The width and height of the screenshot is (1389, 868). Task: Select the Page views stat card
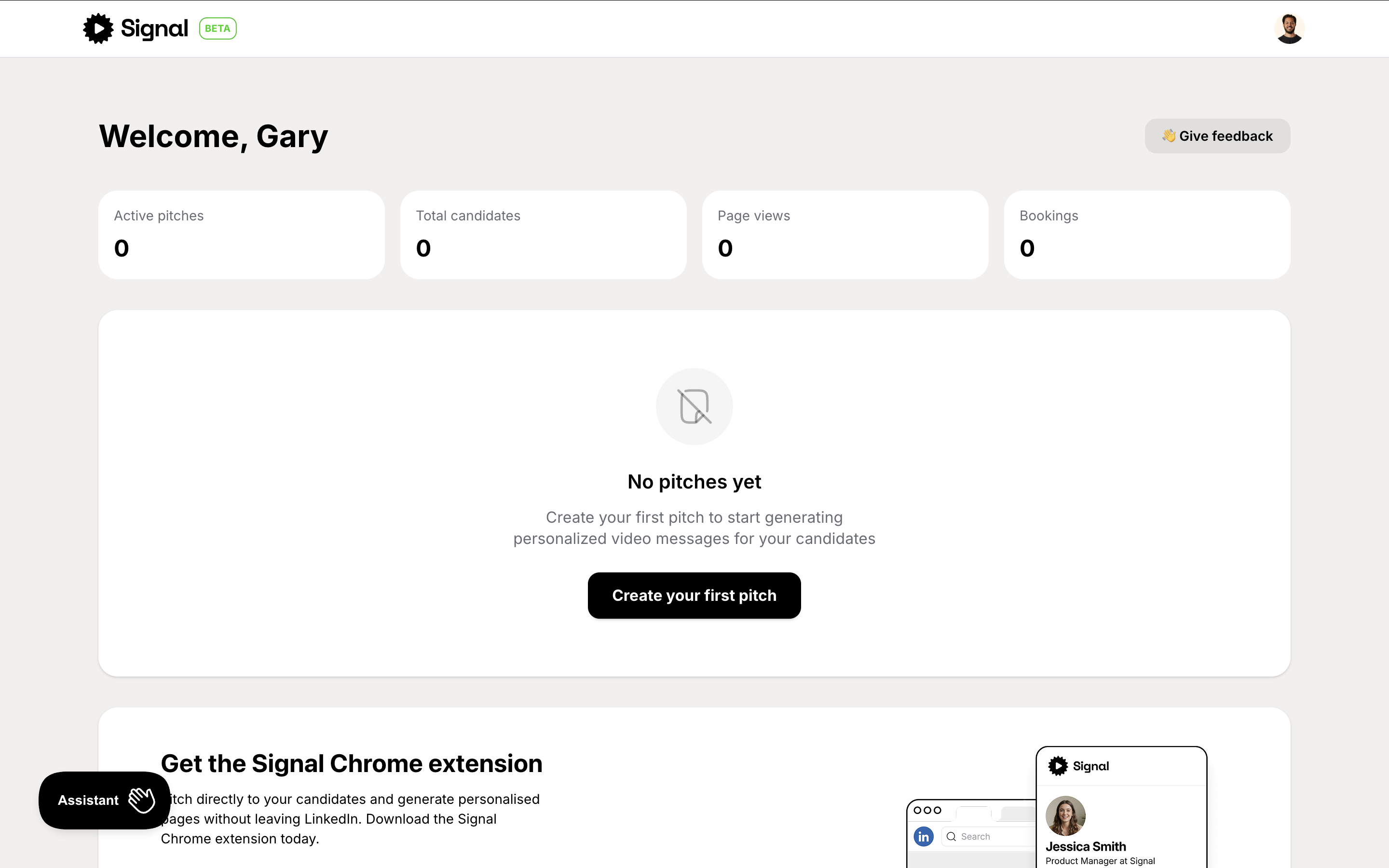845,235
